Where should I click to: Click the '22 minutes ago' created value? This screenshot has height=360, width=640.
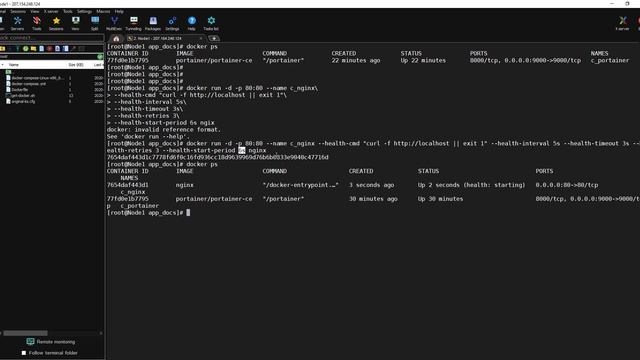pos(356,60)
